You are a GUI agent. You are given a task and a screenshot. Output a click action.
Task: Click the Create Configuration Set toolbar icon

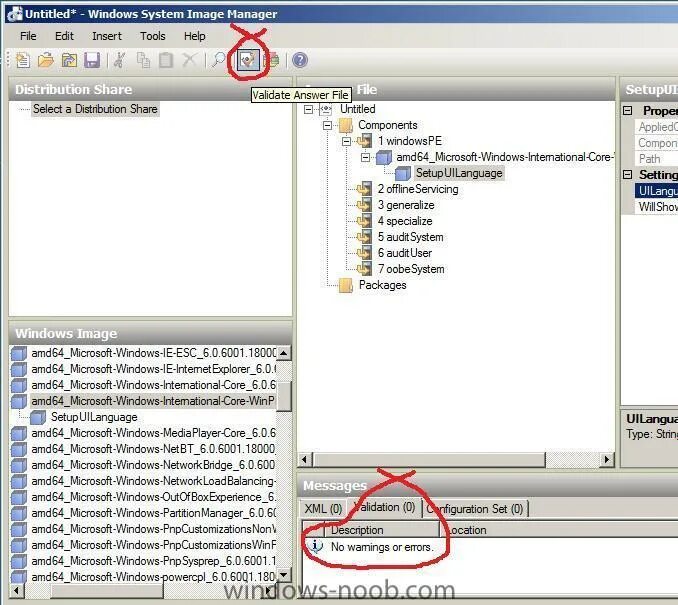pos(272,60)
